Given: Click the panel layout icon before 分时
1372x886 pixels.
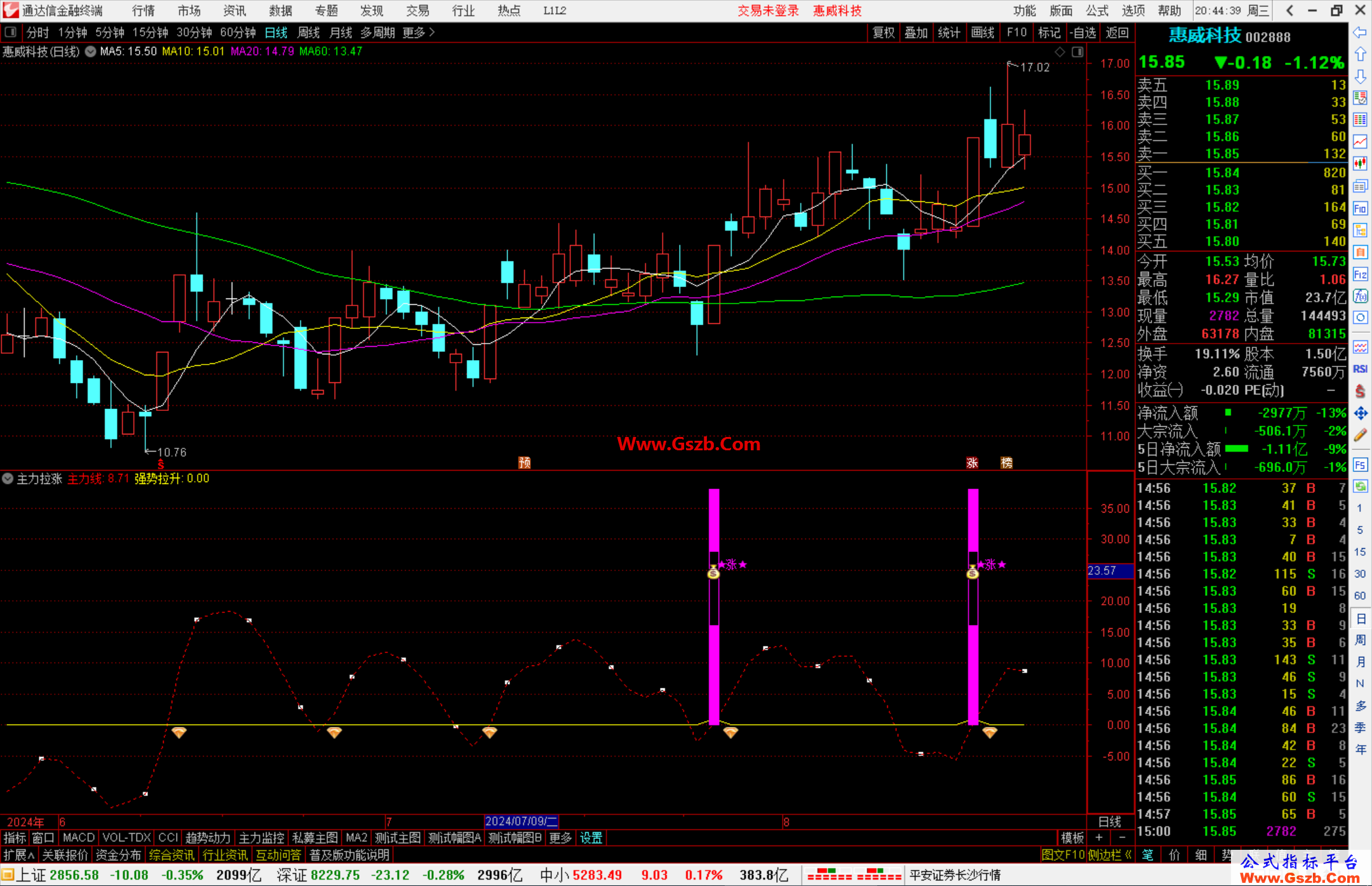Looking at the screenshot, I should 10,32.
